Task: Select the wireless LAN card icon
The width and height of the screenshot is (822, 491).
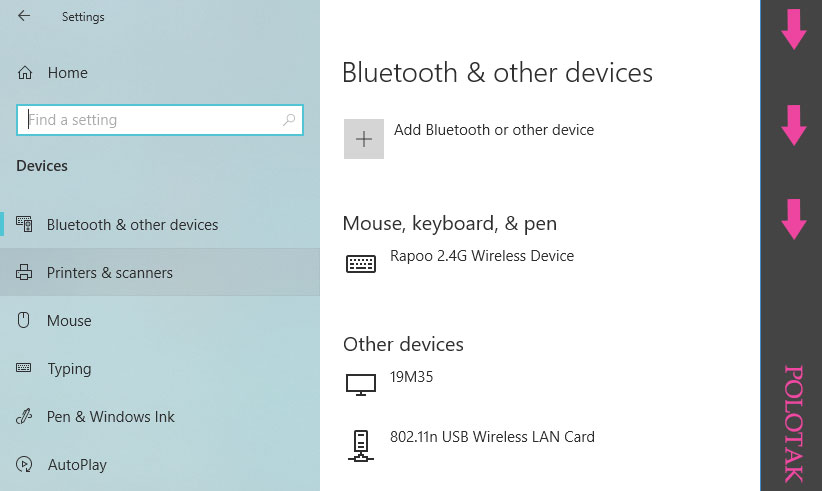Action: pos(361,446)
